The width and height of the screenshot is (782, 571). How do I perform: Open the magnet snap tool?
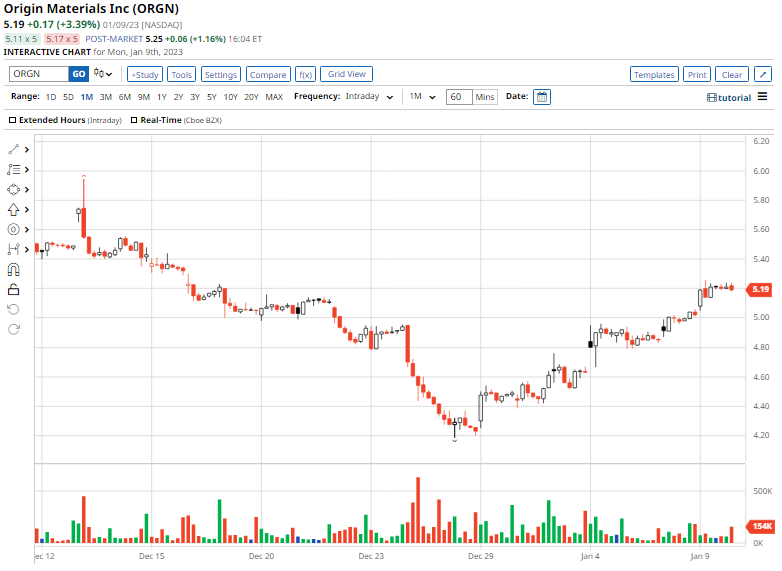point(13,270)
